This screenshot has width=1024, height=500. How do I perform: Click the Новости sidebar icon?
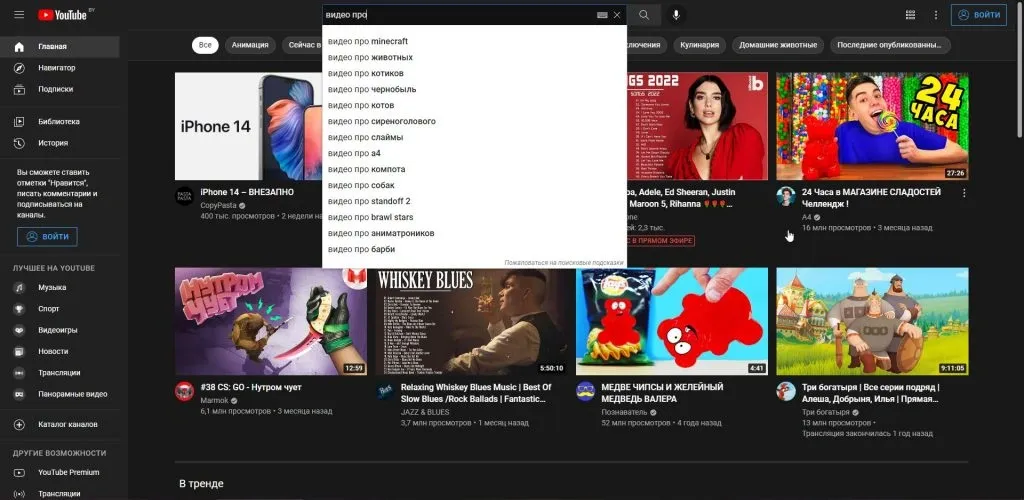20,352
